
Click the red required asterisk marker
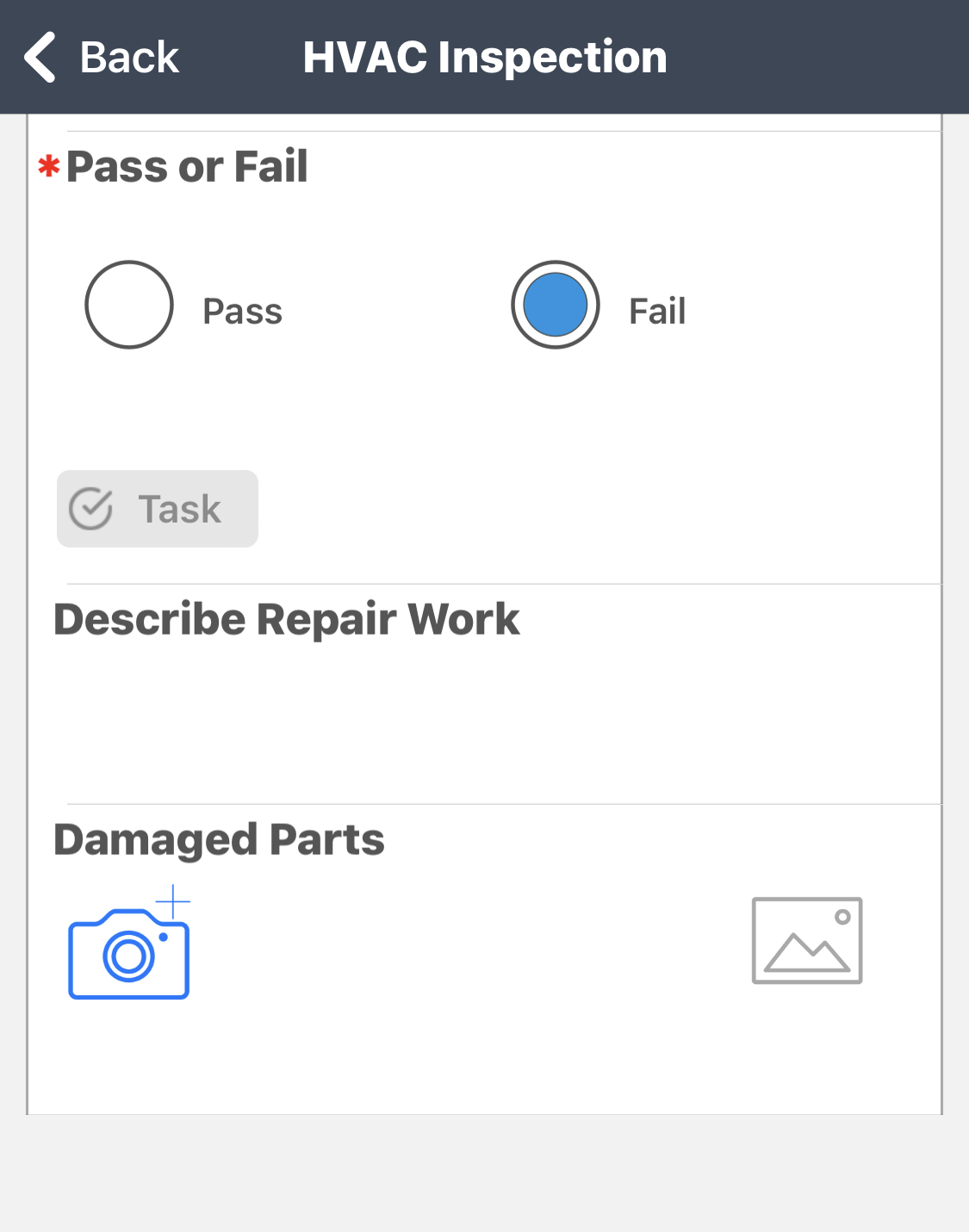(49, 165)
